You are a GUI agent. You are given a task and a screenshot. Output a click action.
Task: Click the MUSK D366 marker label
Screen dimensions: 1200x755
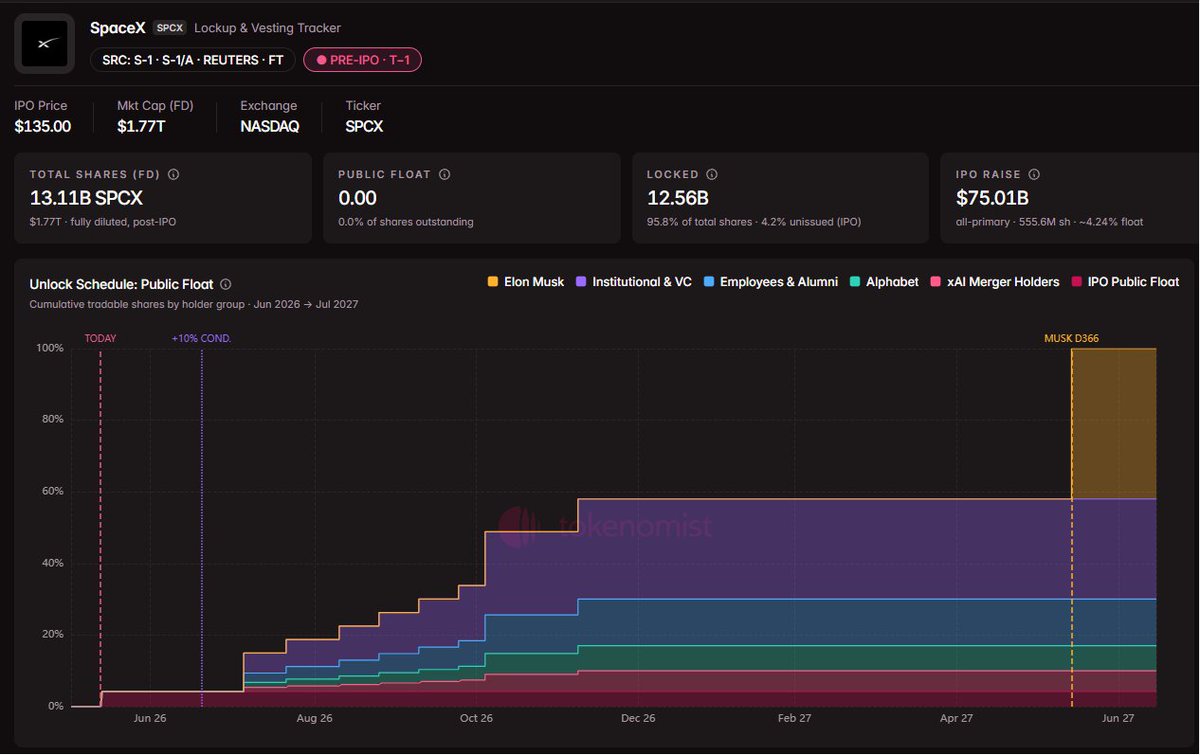click(x=1071, y=338)
